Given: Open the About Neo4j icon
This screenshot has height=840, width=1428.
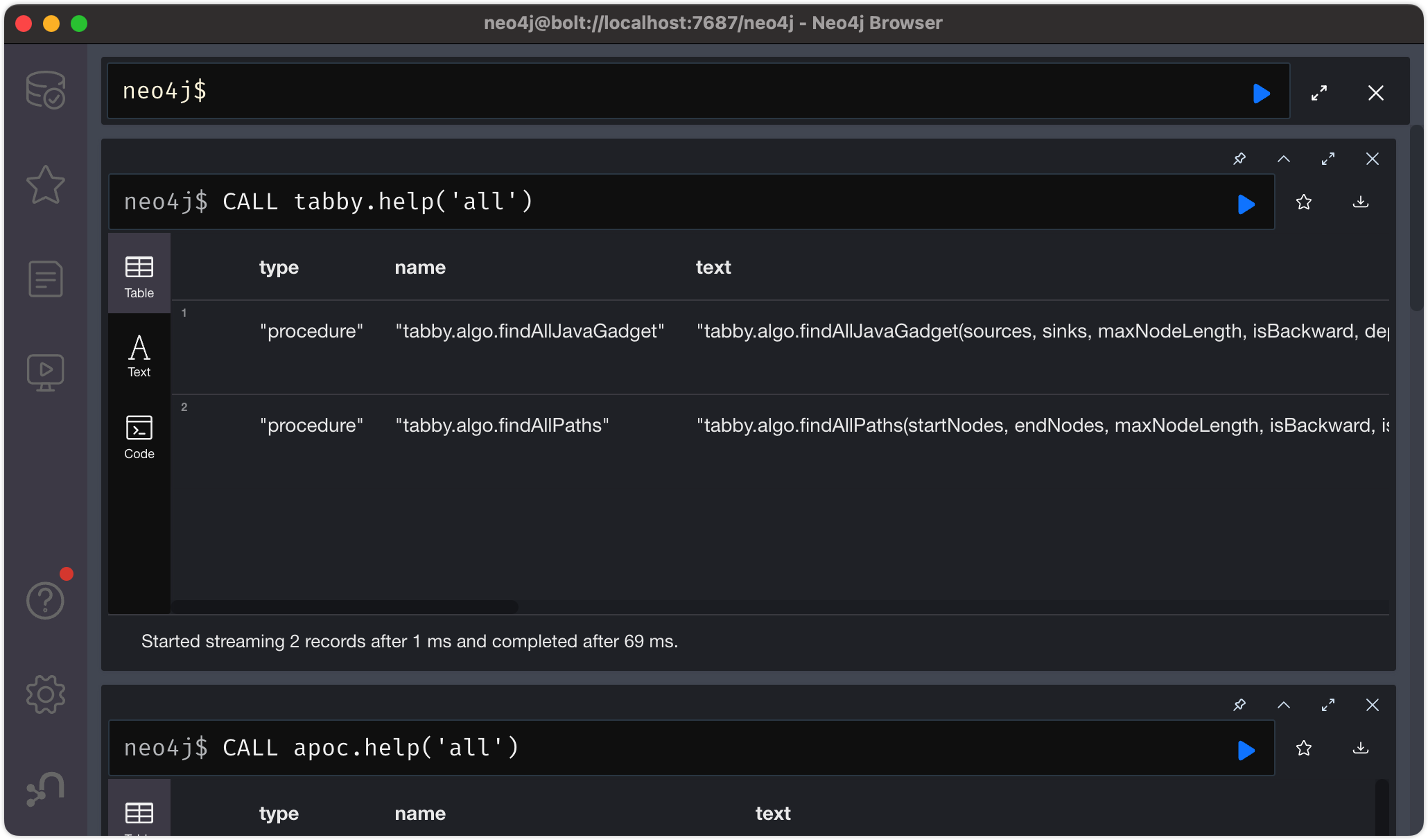Looking at the screenshot, I should pos(46,789).
